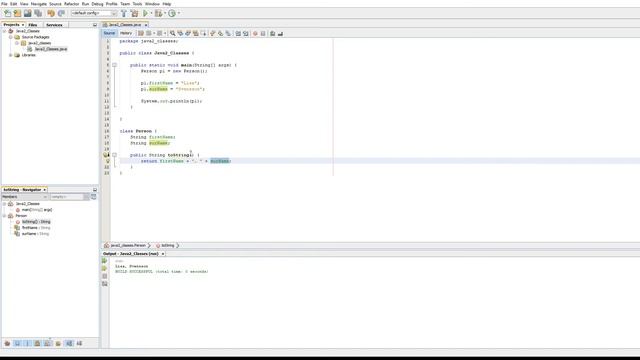
Task: Click the New File toolbar icon
Action: pos(7,13)
